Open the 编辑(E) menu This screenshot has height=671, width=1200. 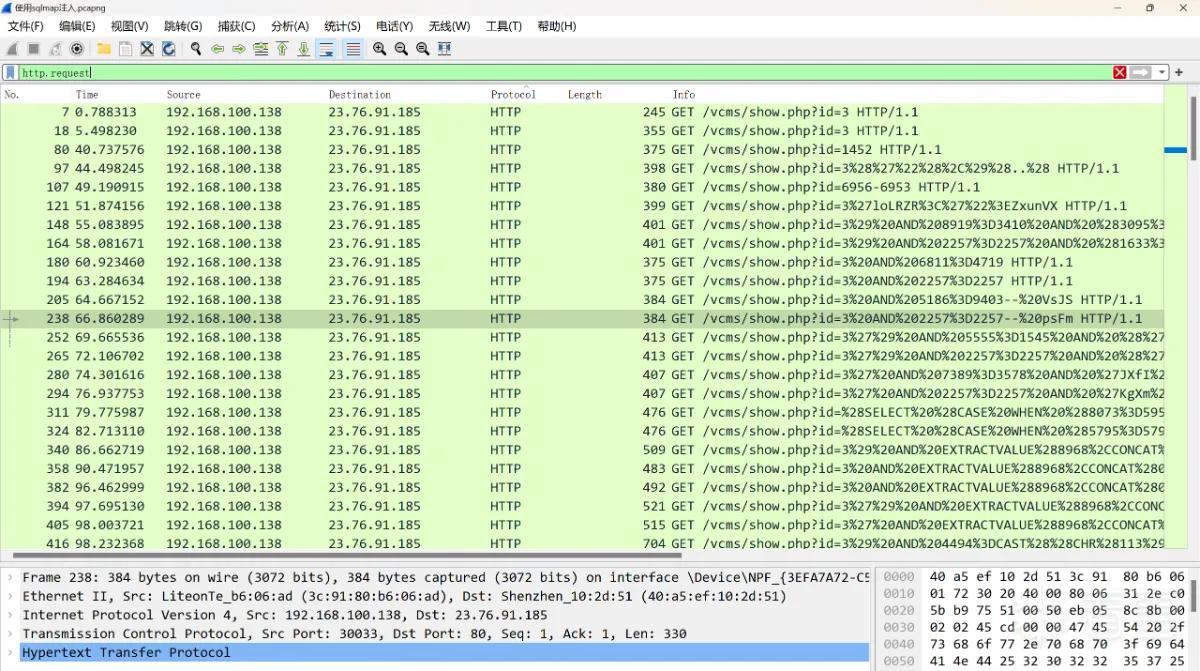click(x=77, y=26)
